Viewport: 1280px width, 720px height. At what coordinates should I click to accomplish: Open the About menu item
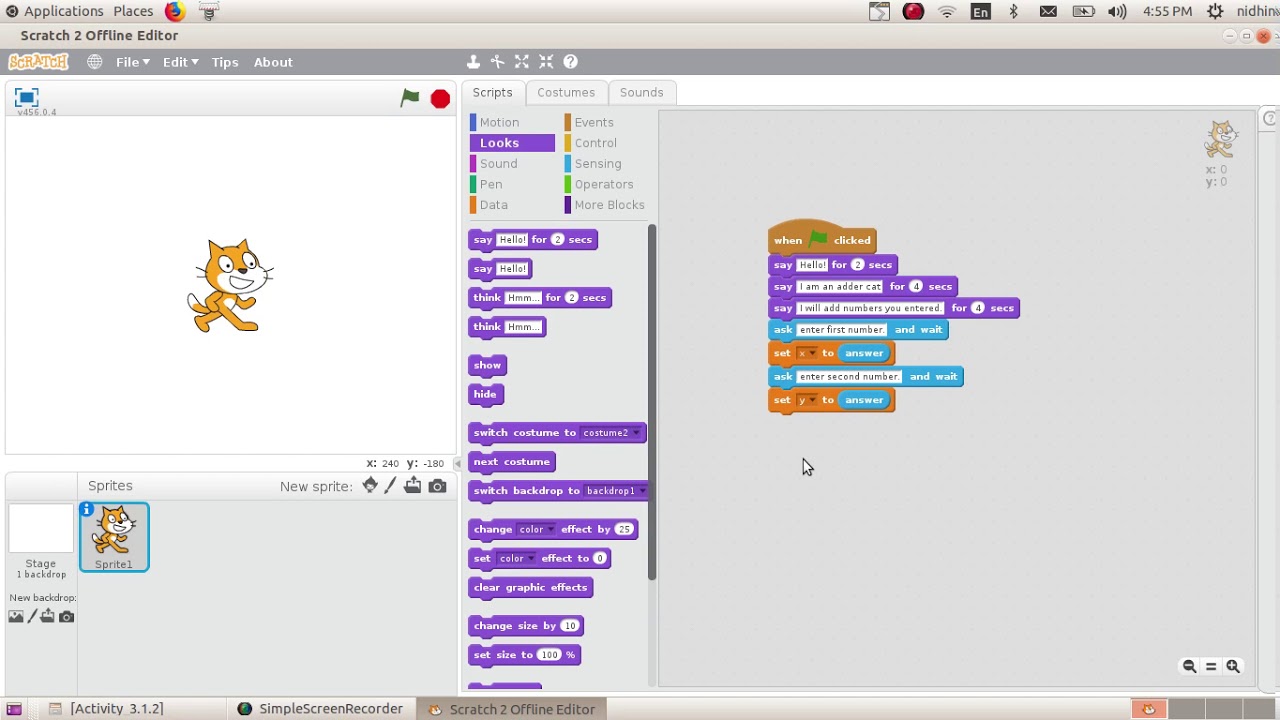tap(273, 62)
